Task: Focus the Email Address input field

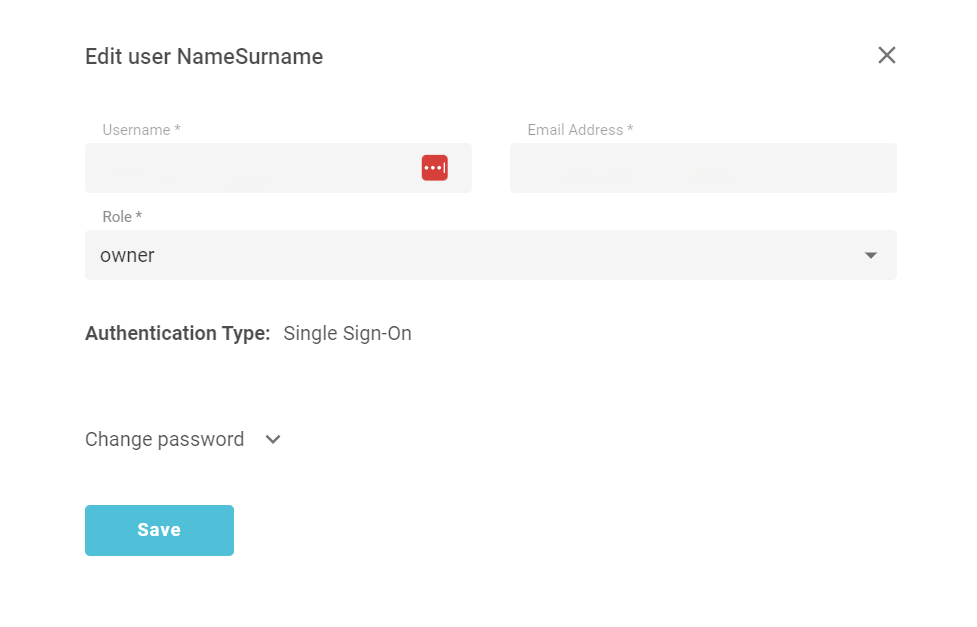Action: (x=703, y=168)
